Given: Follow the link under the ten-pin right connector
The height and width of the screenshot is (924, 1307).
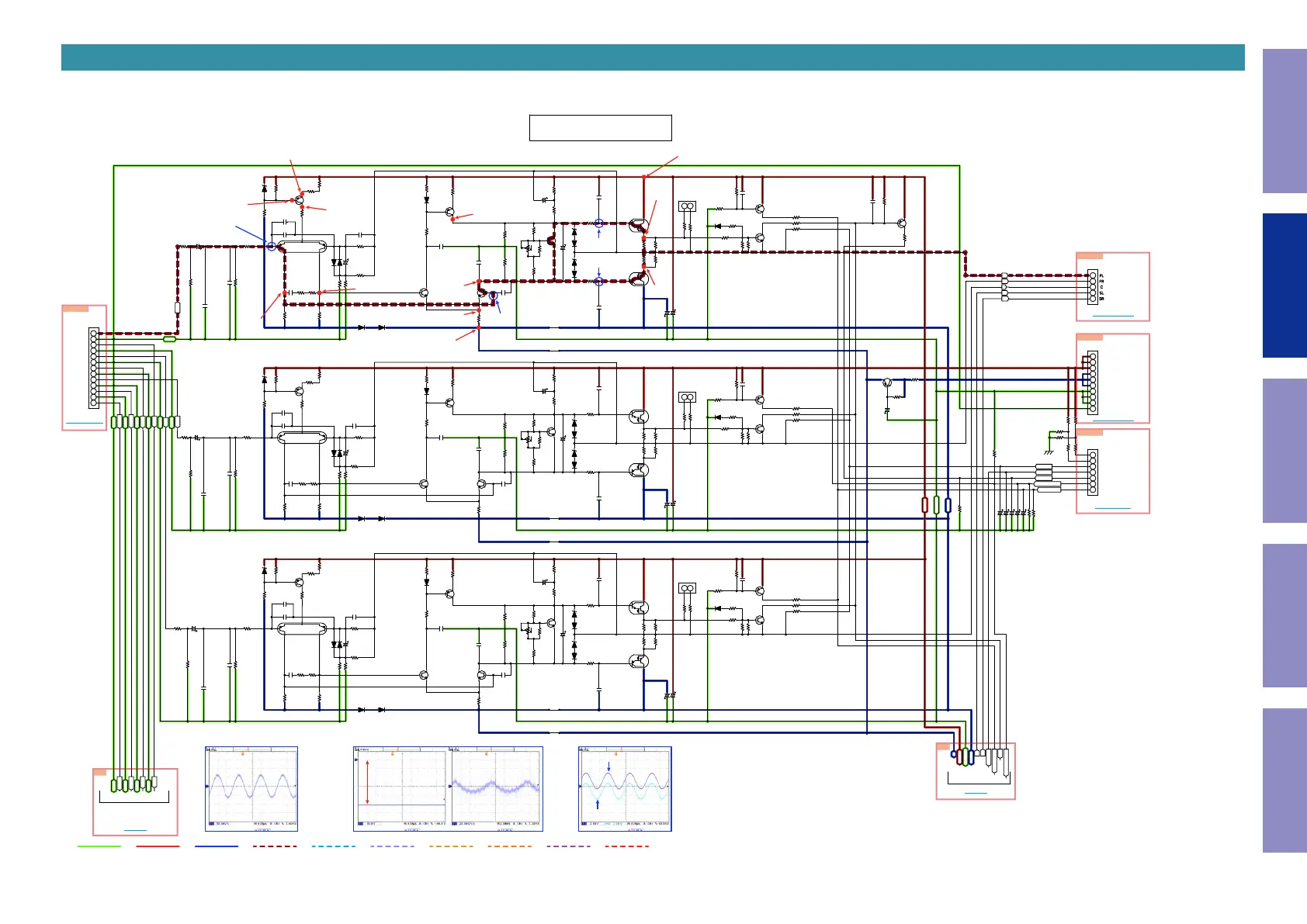Looking at the screenshot, I should pos(1112,420).
